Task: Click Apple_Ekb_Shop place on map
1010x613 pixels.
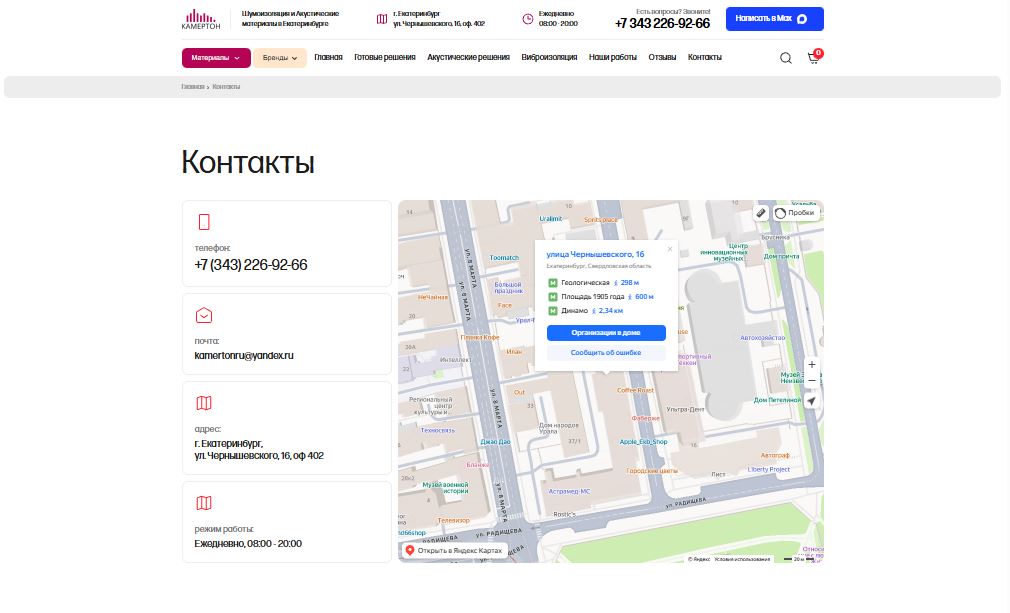Action: click(643, 442)
